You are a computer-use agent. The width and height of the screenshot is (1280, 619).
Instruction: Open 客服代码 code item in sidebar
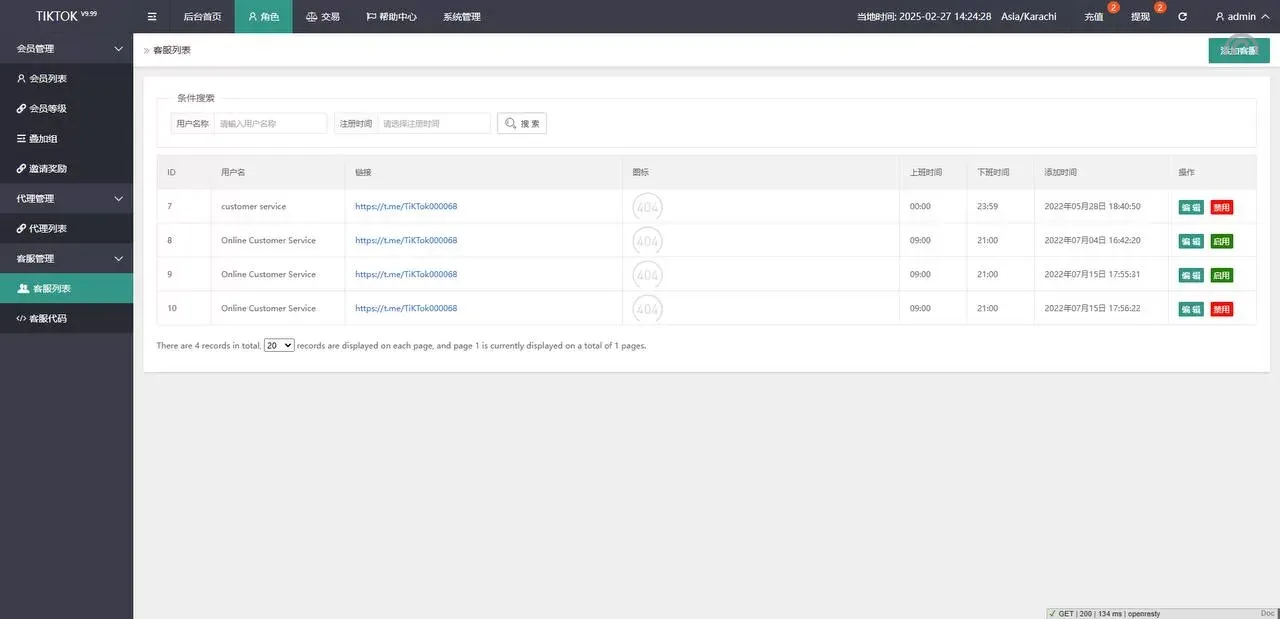[x=49, y=318]
